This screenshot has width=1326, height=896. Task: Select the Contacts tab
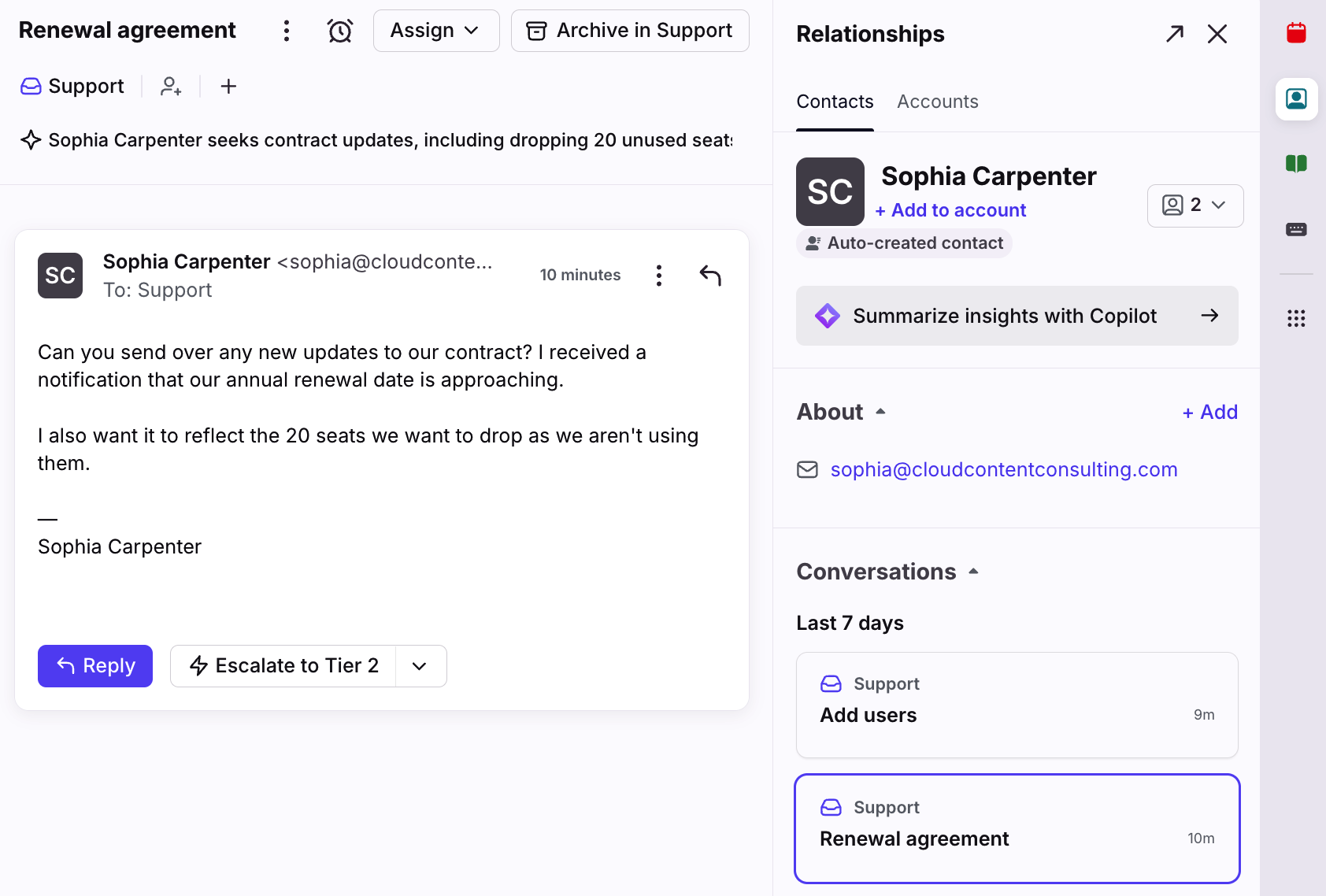point(835,102)
